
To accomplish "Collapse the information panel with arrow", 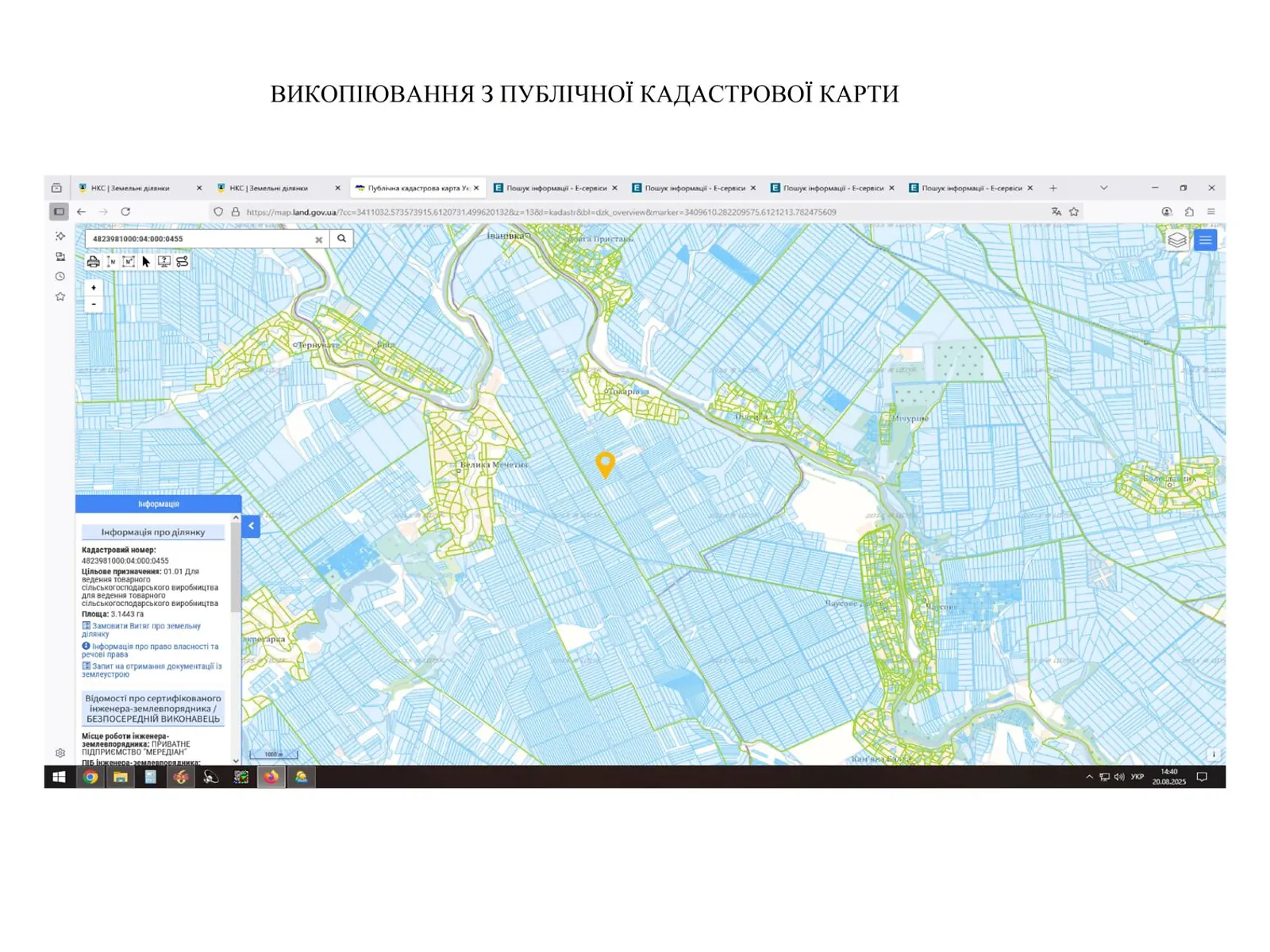I will pos(251,526).
